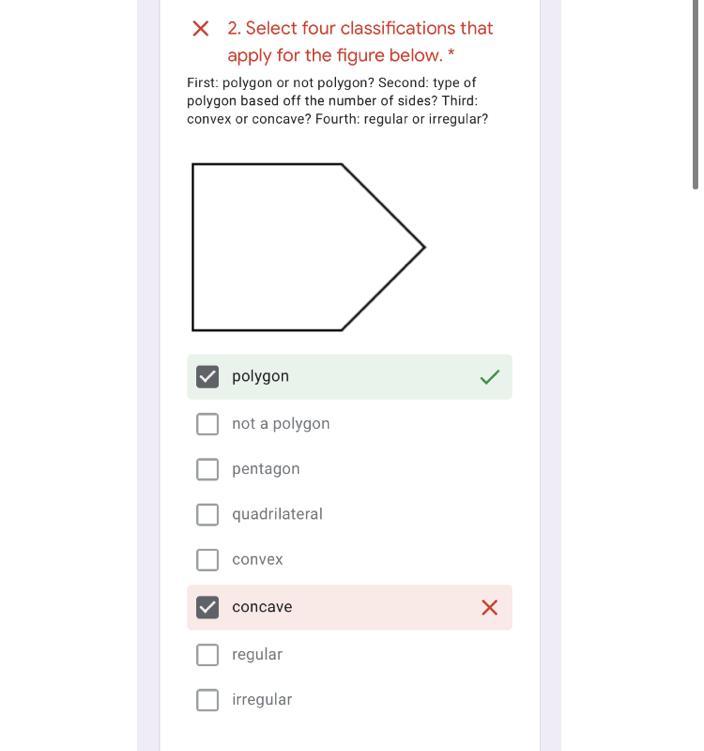The height and width of the screenshot is (751, 704).
Task: Click the question 2 title text
Action: point(360,41)
